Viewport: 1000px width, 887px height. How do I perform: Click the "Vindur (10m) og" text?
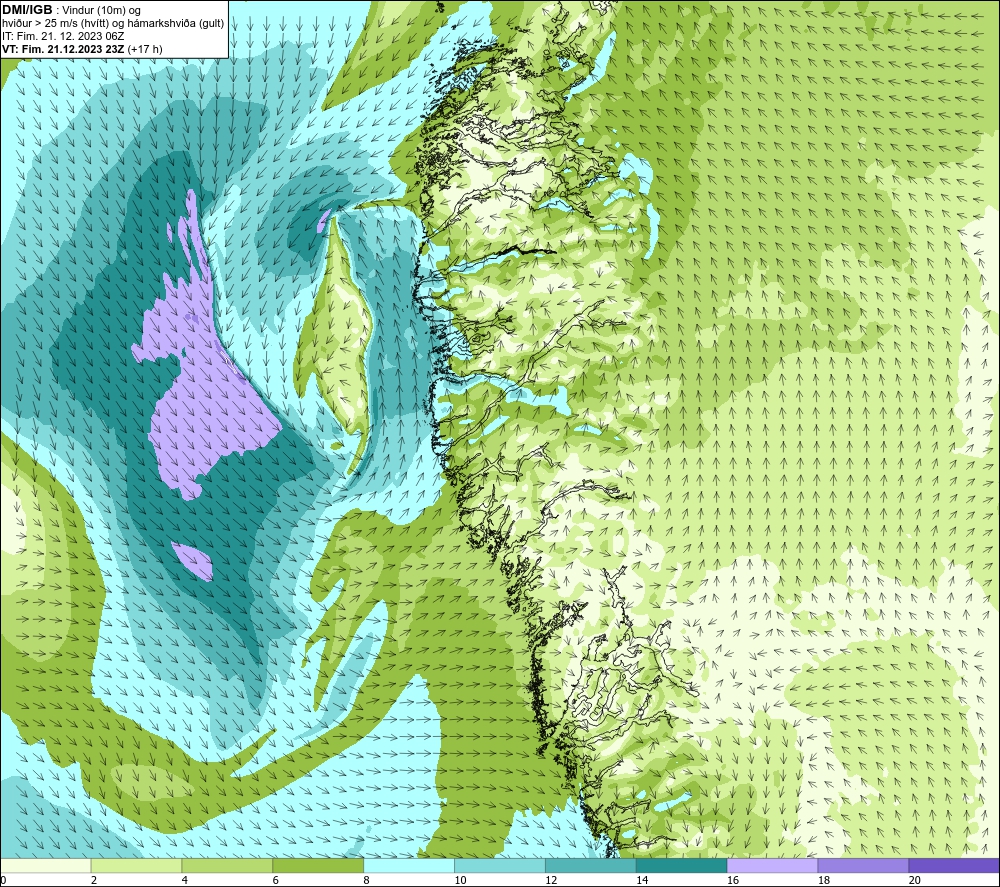pyautogui.click(x=102, y=11)
